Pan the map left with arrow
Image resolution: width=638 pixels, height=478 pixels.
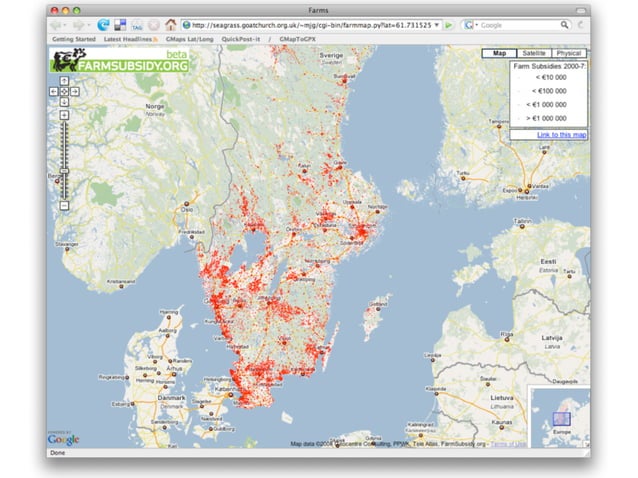[54, 91]
